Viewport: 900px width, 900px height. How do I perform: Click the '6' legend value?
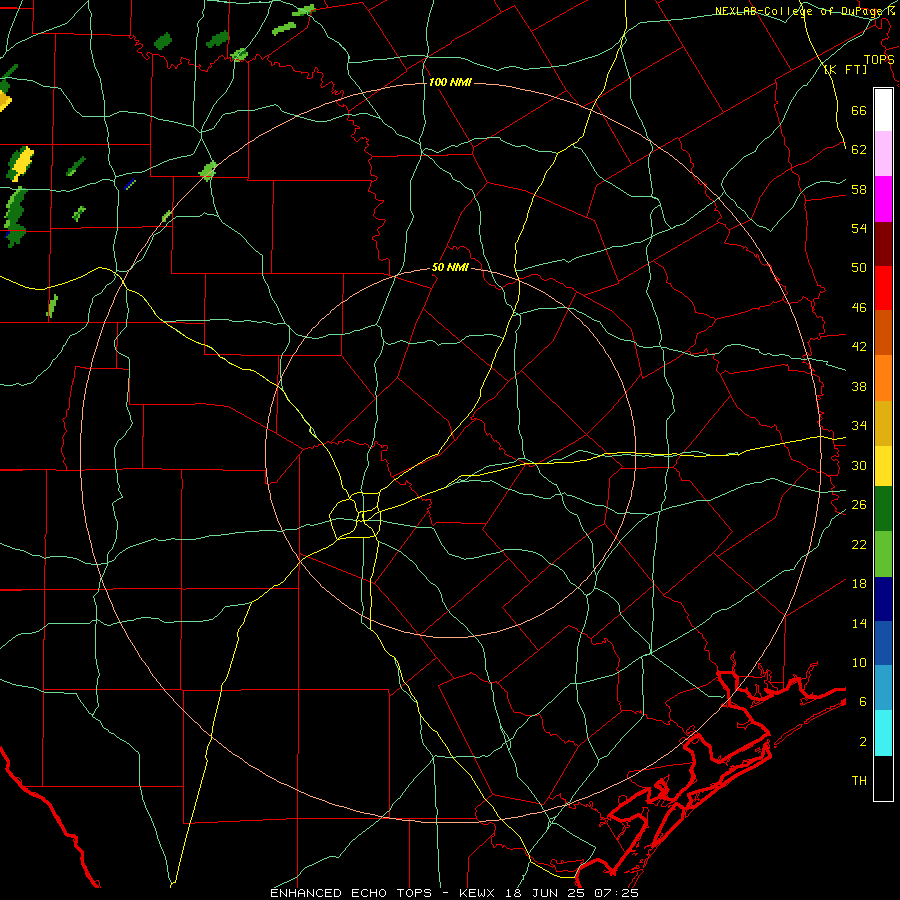(x=863, y=702)
